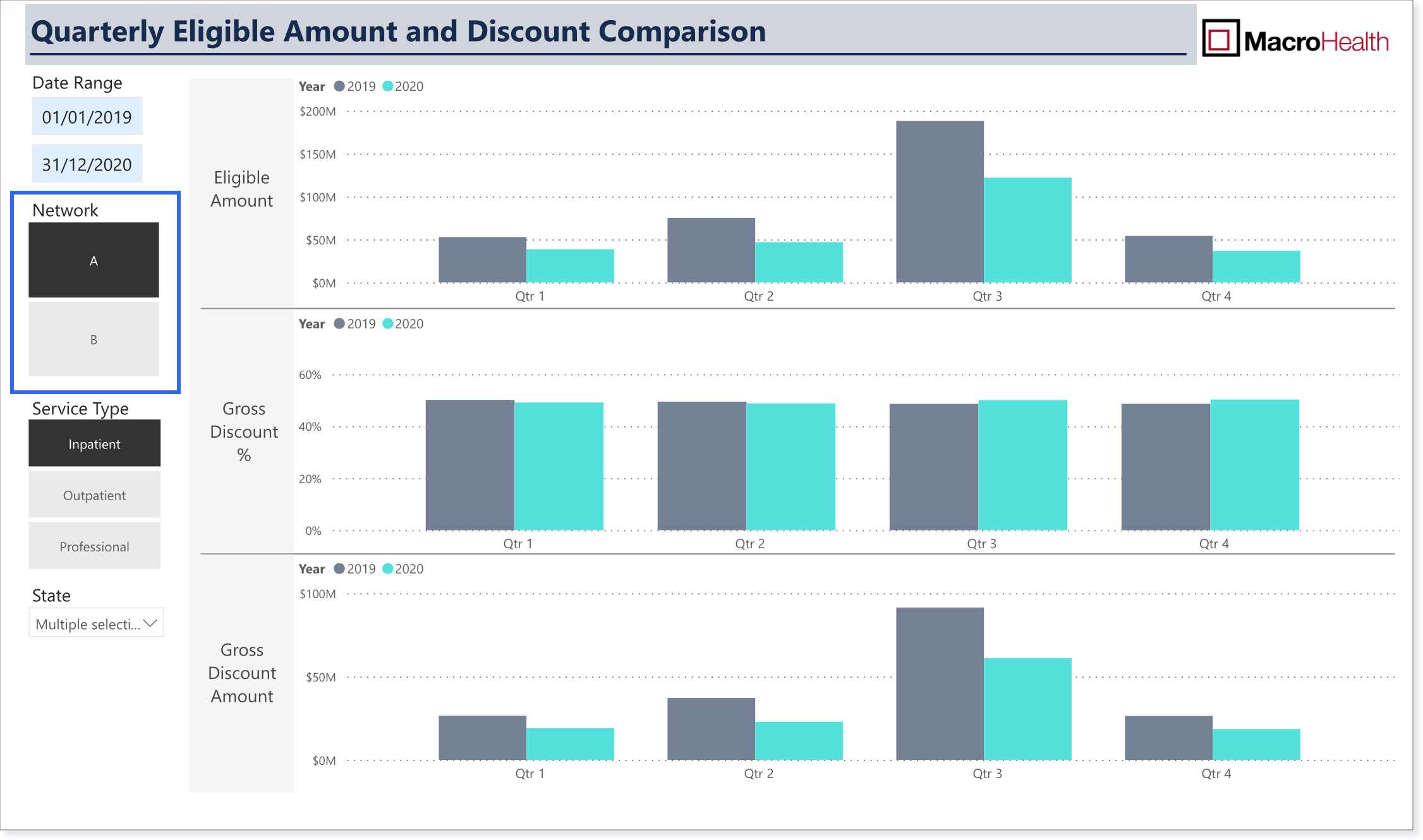Choose the Outpatient service type
Image resolution: width=1423 pixels, height=840 pixels.
(94, 495)
